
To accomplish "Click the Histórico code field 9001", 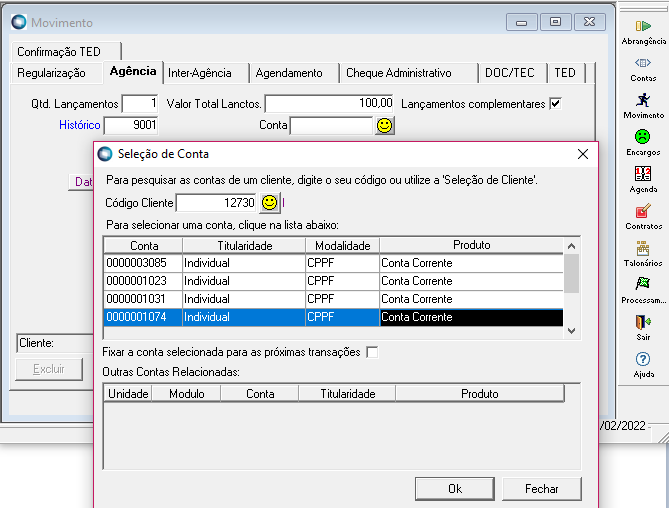I will point(131,125).
